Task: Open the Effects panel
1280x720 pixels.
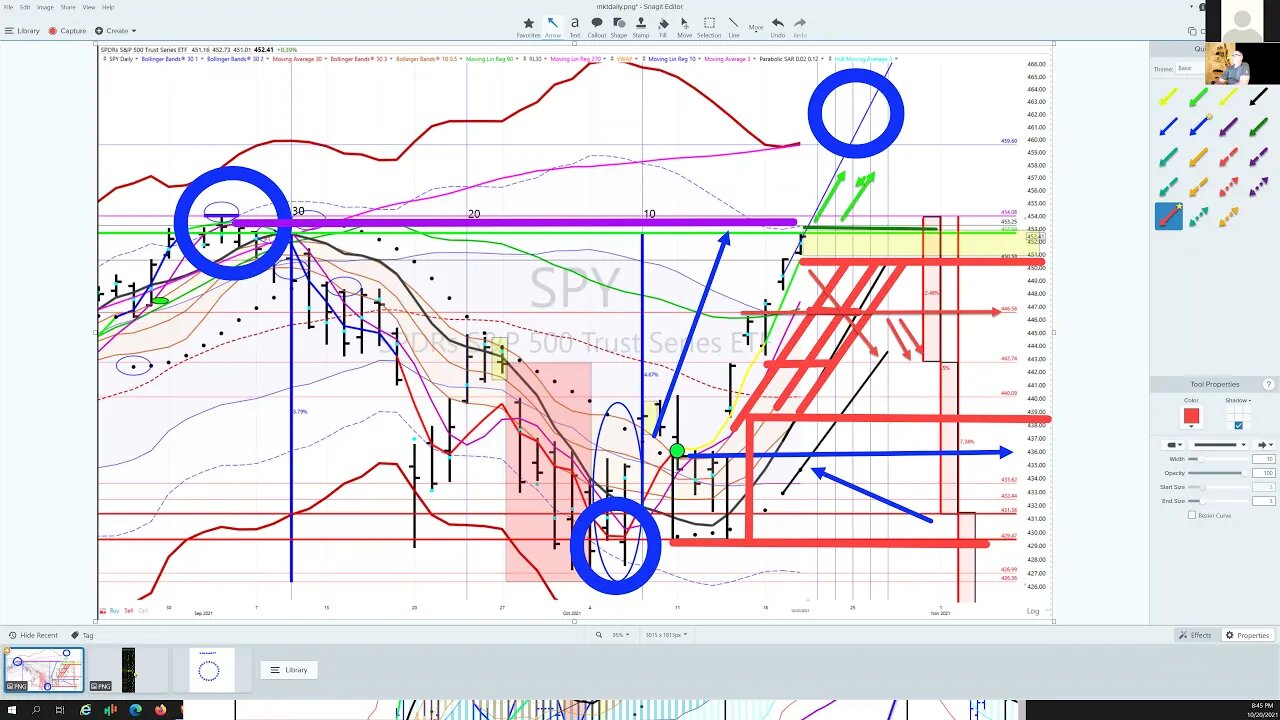Action: coord(1195,635)
